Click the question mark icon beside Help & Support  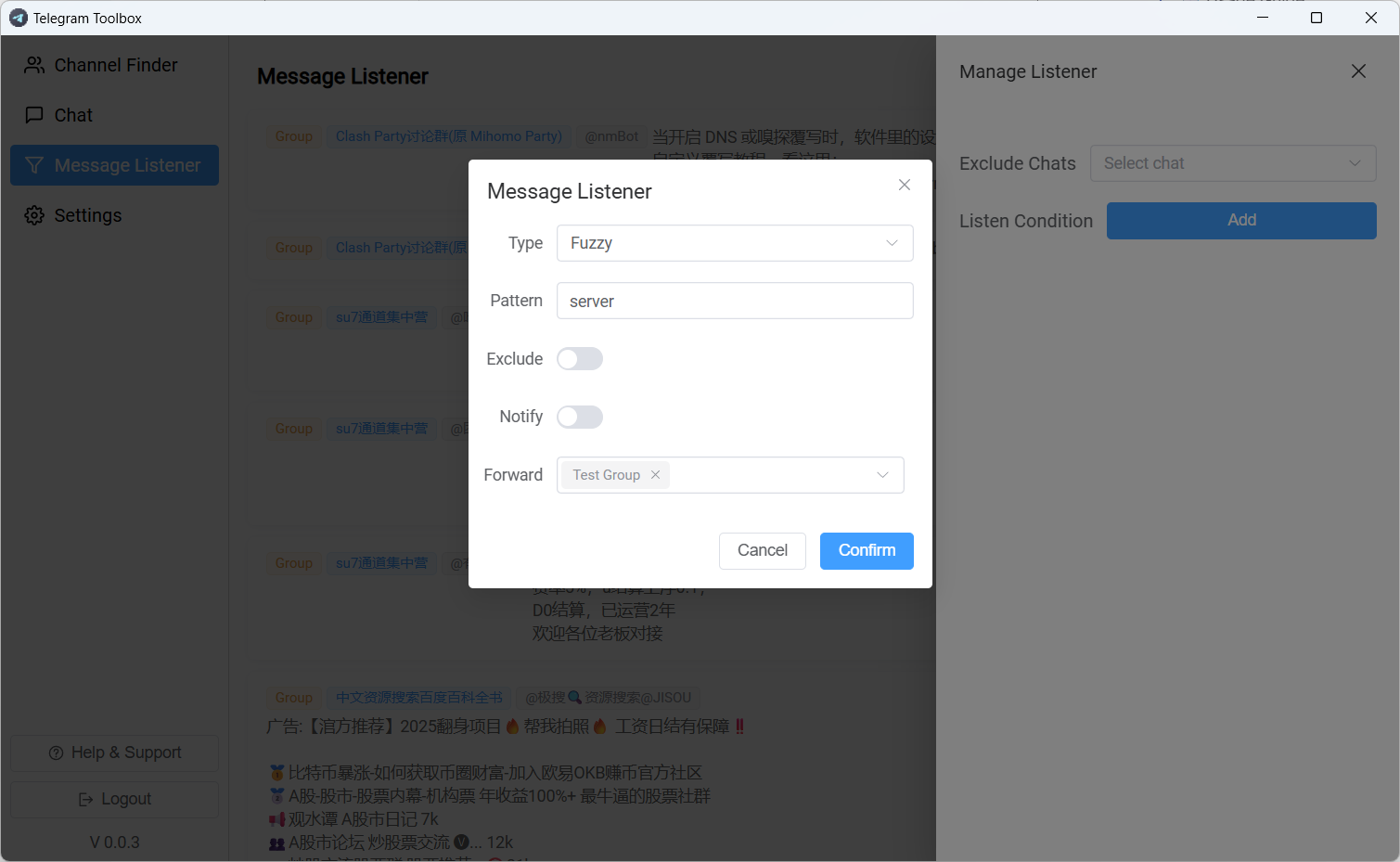(x=57, y=753)
